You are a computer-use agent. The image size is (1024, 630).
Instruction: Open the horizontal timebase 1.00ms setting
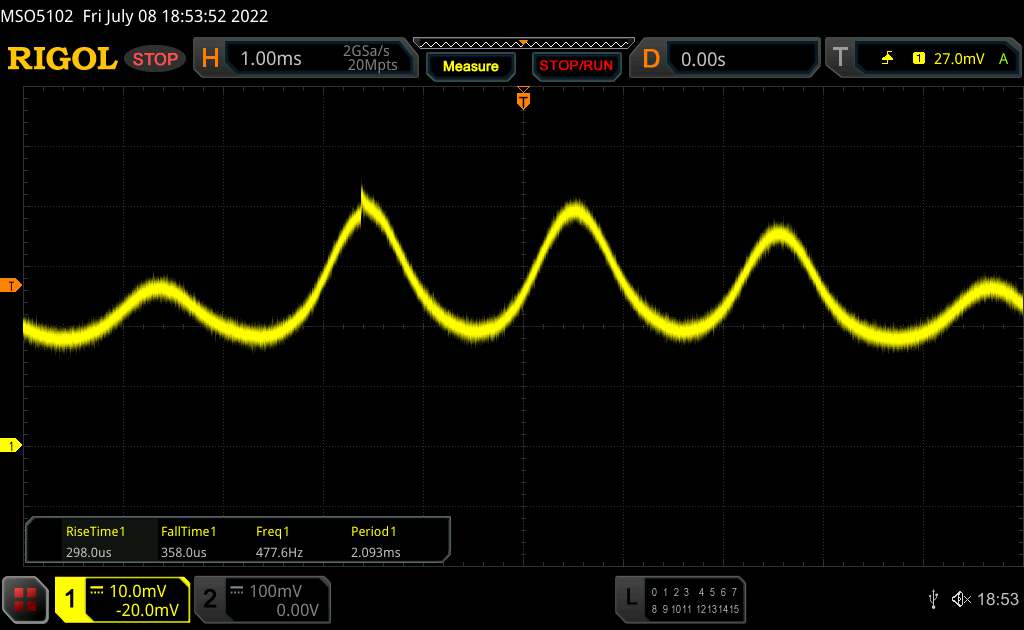[270, 59]
